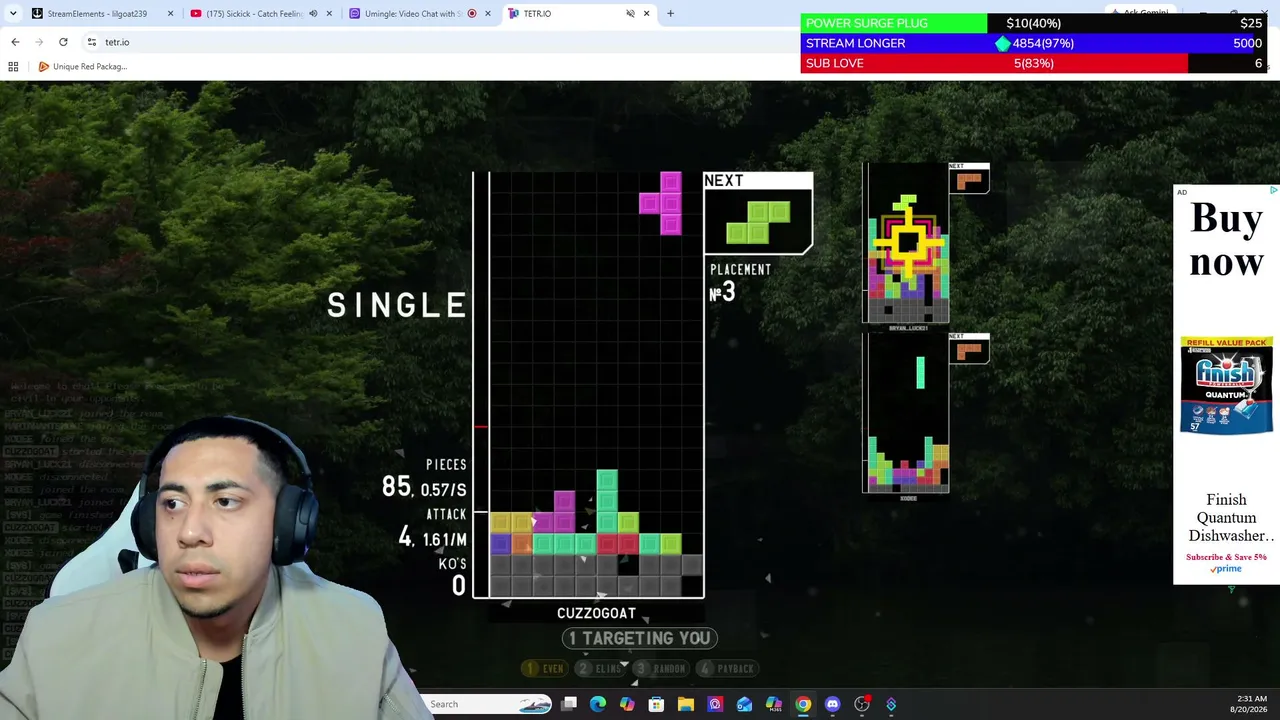Open the browser apps grid

point(13,67)
